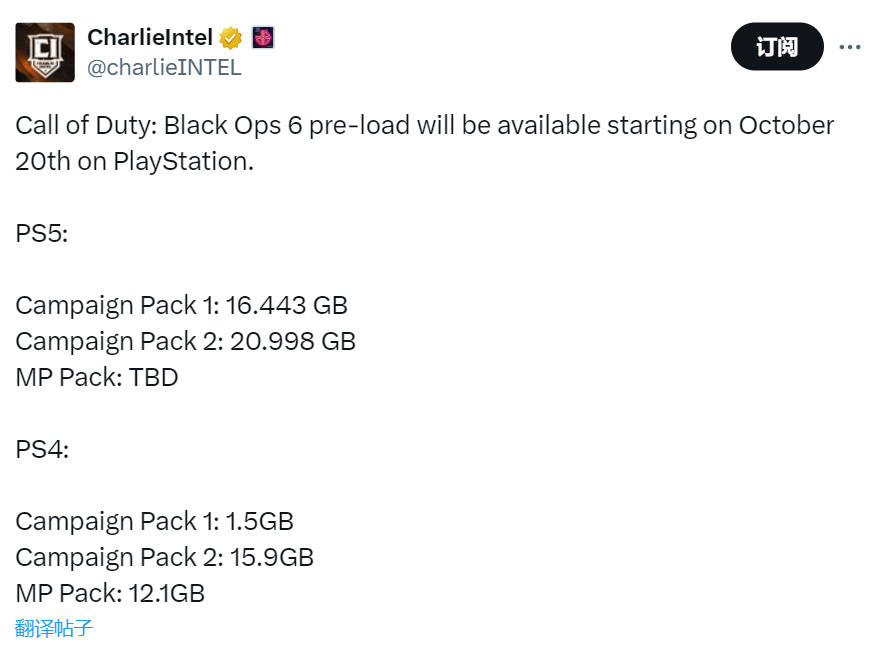Screen dimensions: 885x656
Task: Click the 翻译帖子 translate post link
Action: coord(54,628)
